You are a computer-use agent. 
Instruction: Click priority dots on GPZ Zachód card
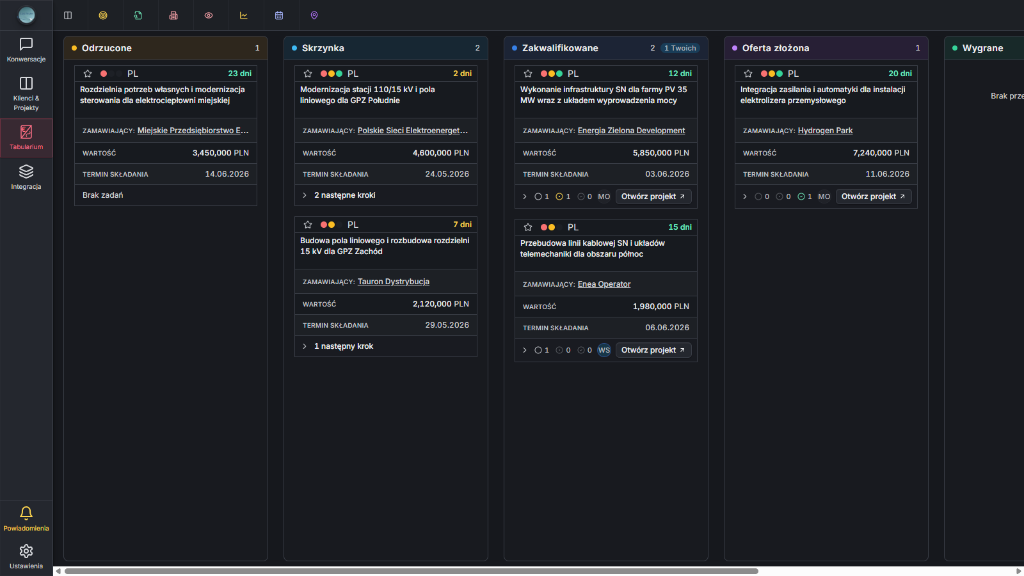pyautogui.click(x=331, y=225)
